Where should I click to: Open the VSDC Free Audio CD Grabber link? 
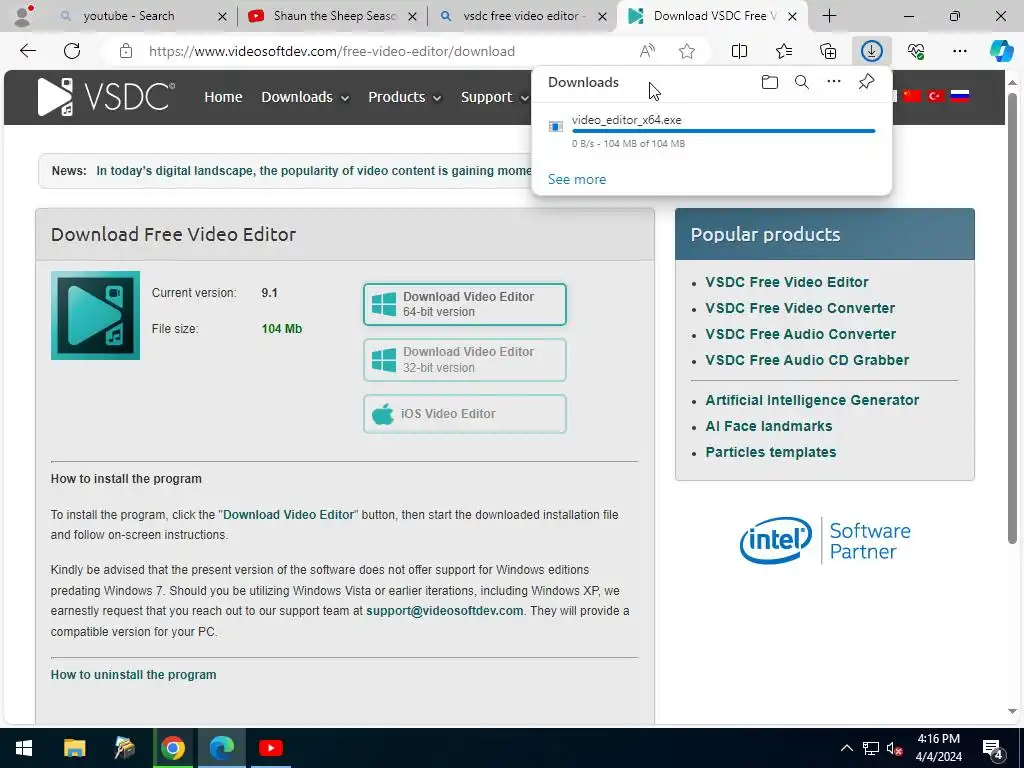click(807, 360)
